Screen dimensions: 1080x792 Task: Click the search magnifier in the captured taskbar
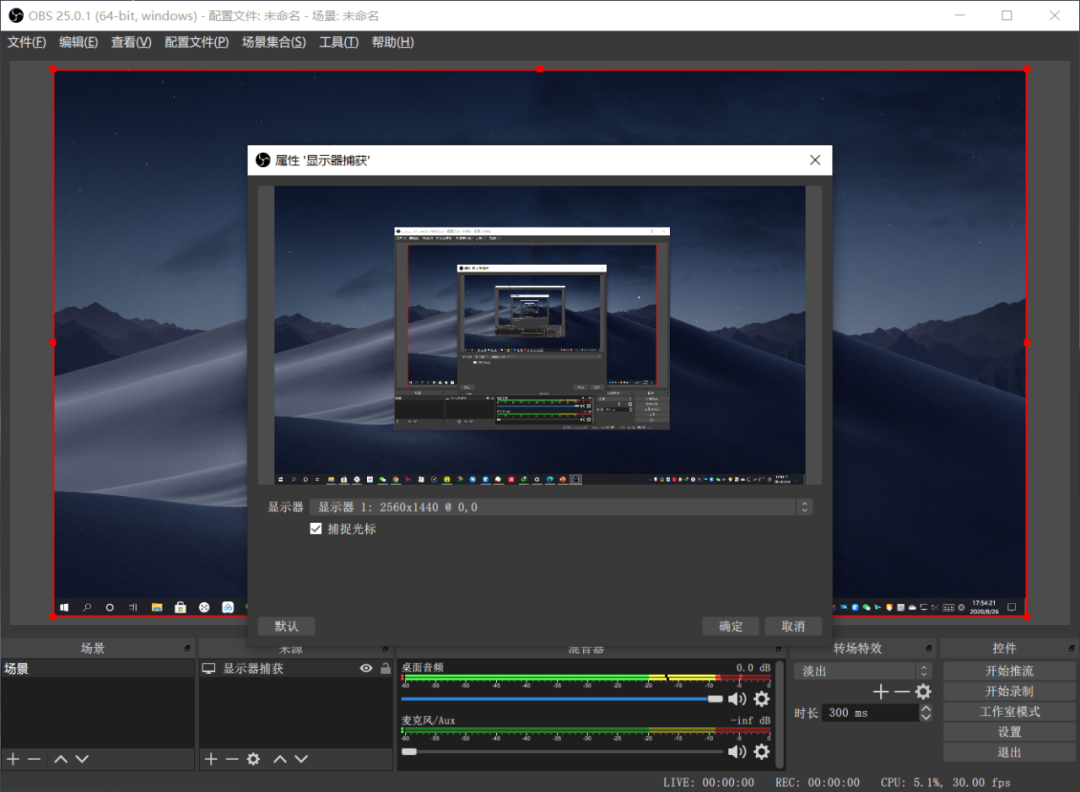(x=87, y=607)
